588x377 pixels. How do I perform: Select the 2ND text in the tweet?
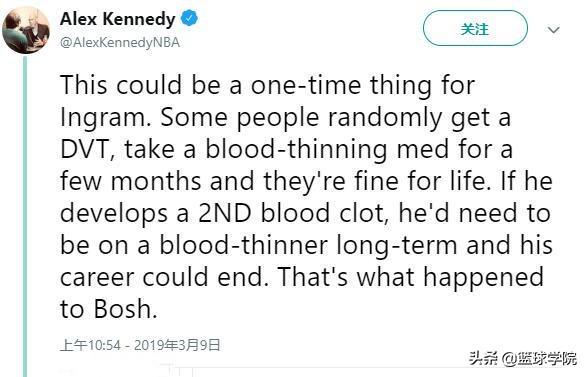225,213
